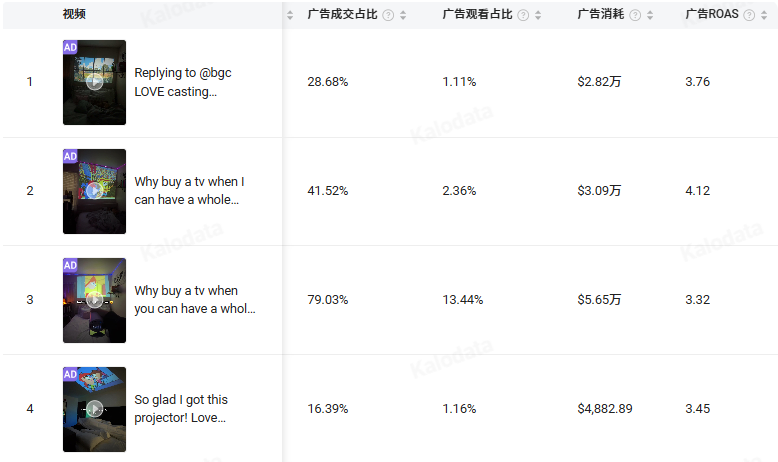The width and height of the screenshot is (778, 462).
Task: Play the second-row 'Why buy a tv' video
Action: click(94, 191)
